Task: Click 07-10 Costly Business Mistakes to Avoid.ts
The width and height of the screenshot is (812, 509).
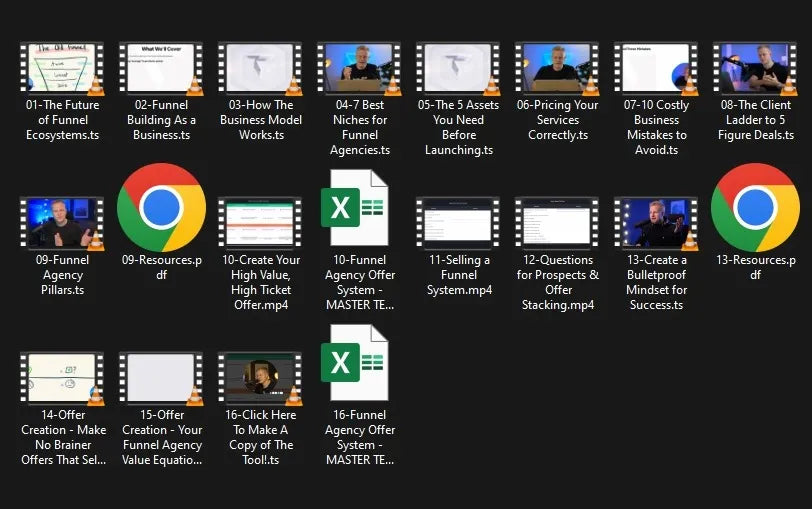Action: click(656, 69)
